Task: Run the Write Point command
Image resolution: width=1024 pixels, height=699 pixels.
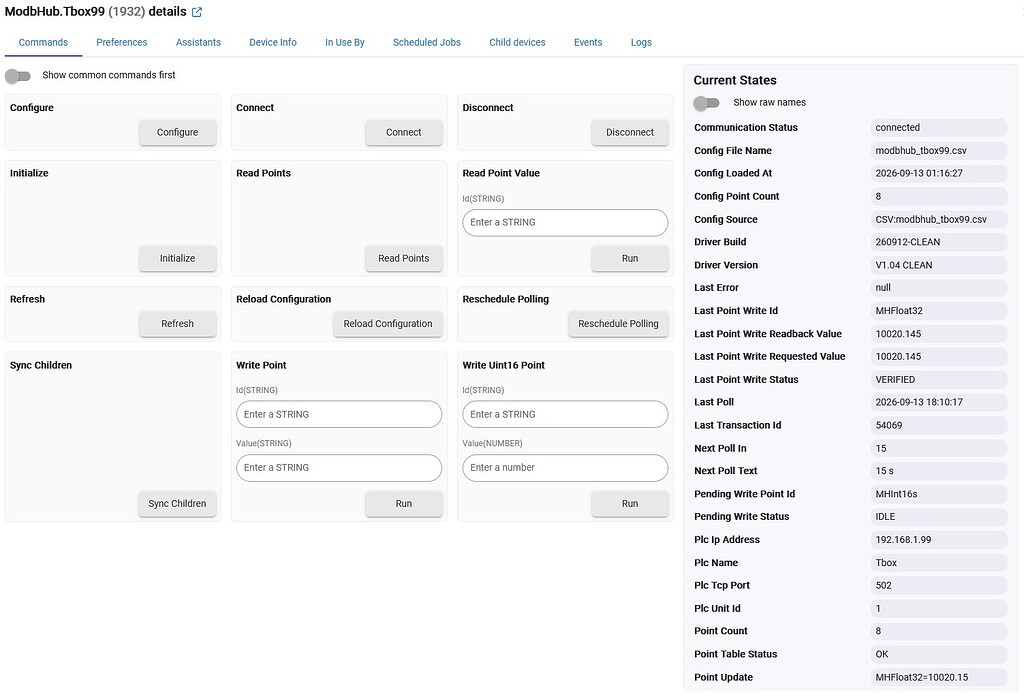Action: pos(404,504)
